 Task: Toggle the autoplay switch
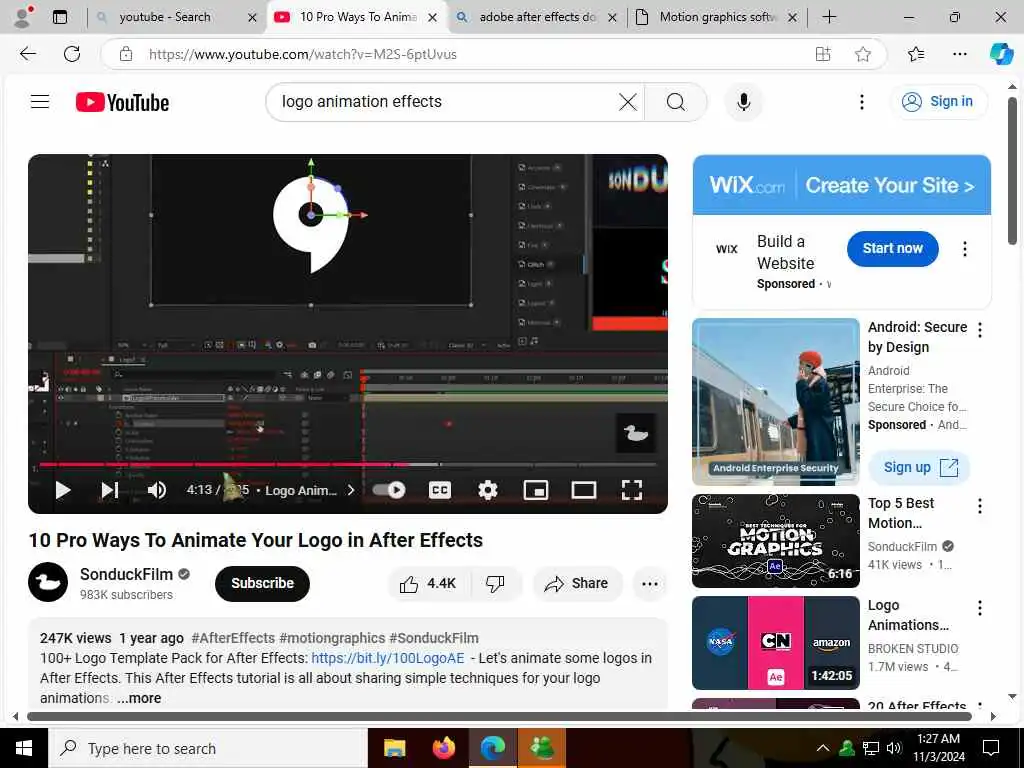(x=389, y=490)
